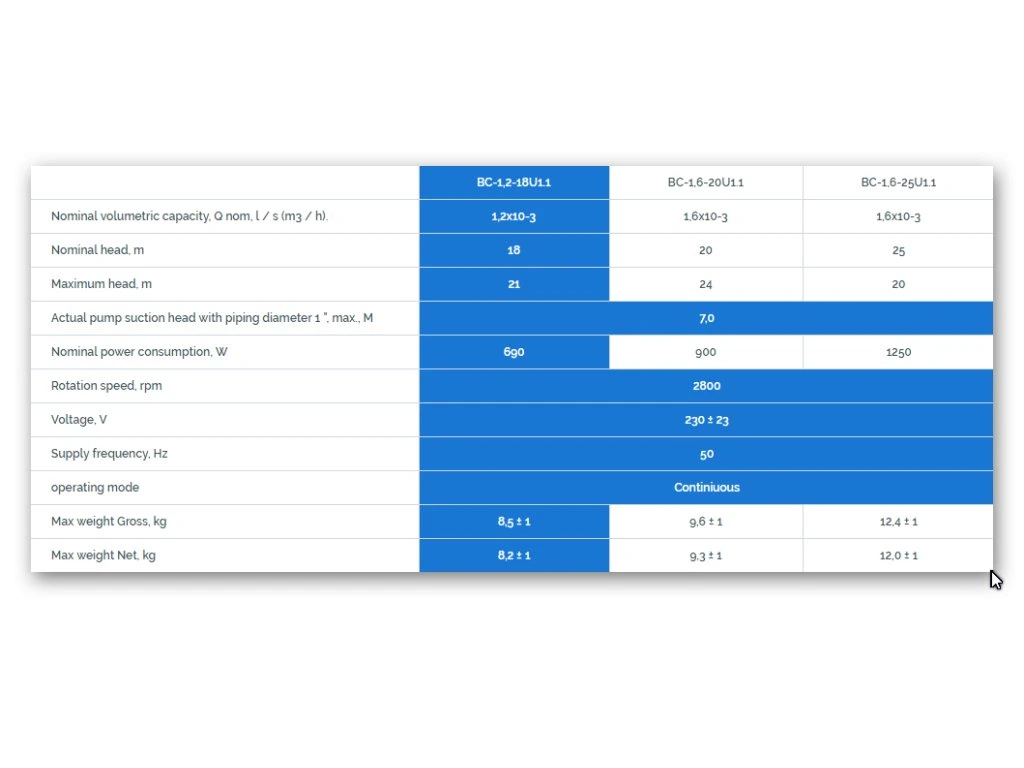The height and width of the screenshot is (768, 1024).
Task: Click the Maximum head, m row label
Action: (x=101, y=284)
